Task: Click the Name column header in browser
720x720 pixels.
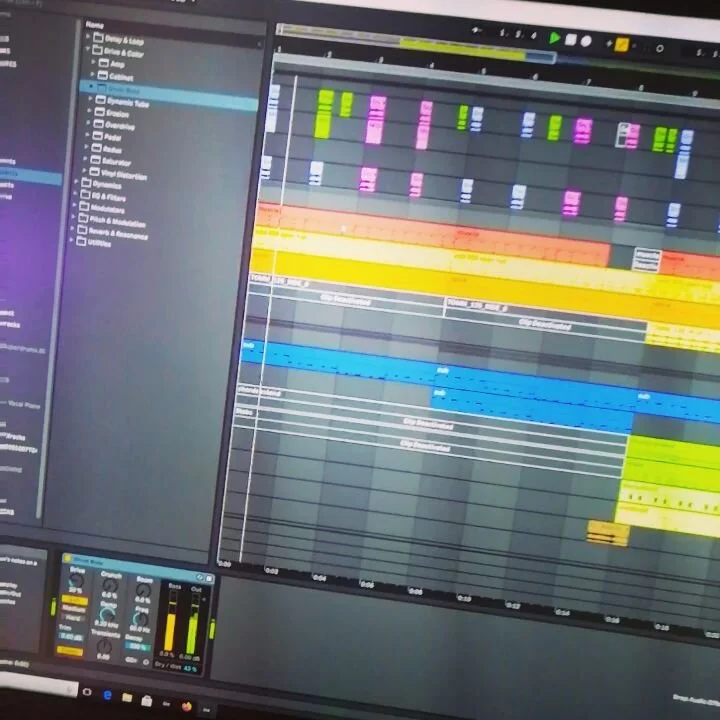Action: click(x=95, y=25)
